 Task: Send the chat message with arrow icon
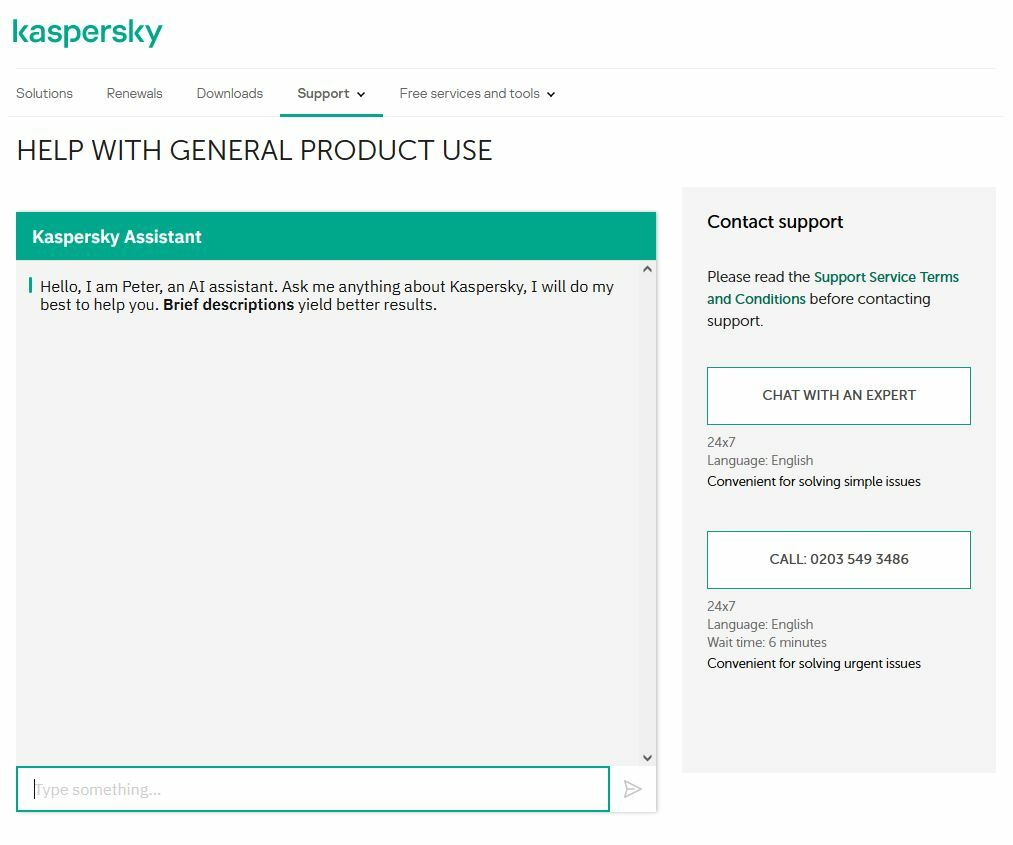[632, 789]
